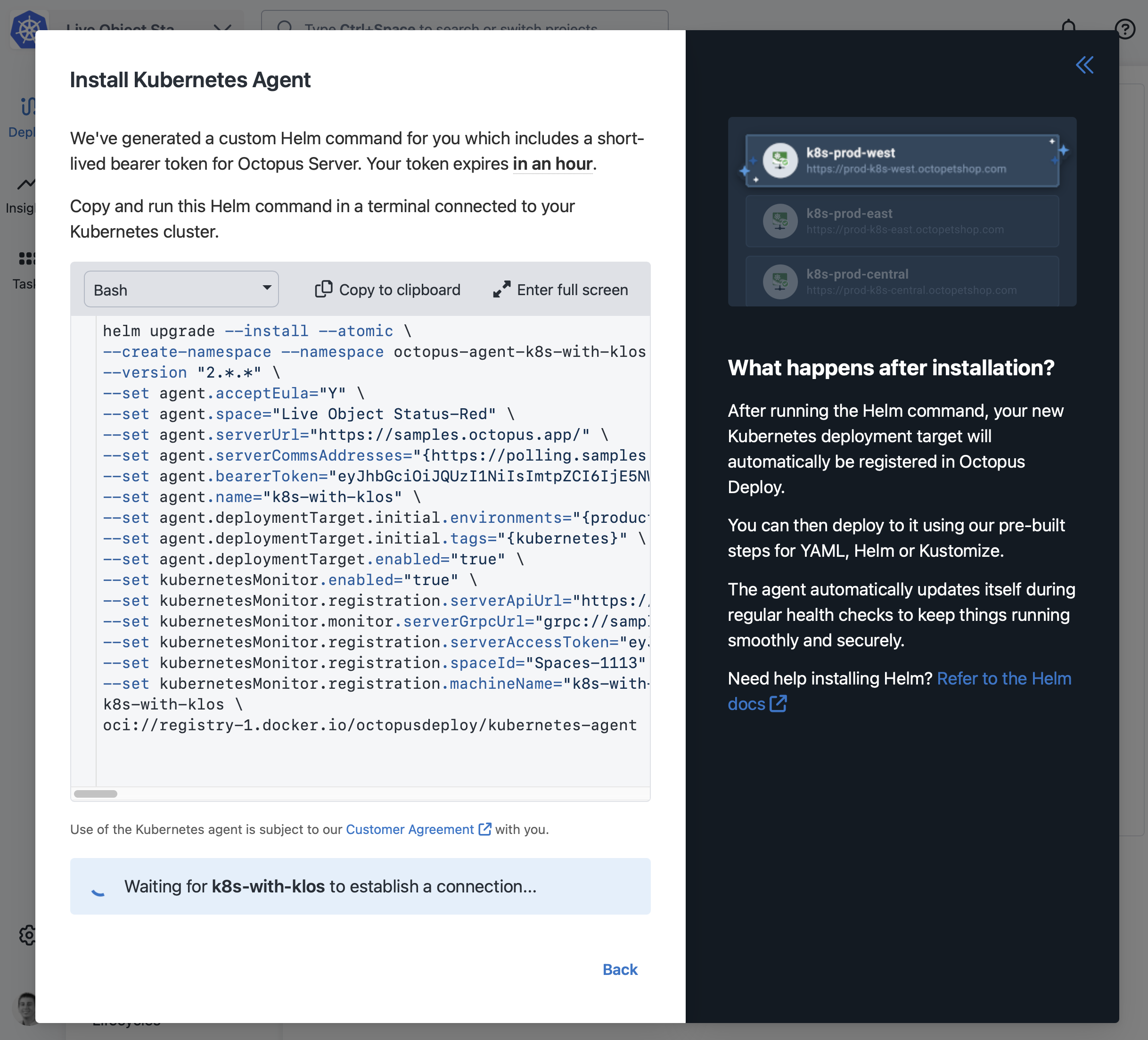Image resolution: width=1148 pixels, height=1040 pixels.
Task: Open Settings via the gear icon
Action: [28, 935]
